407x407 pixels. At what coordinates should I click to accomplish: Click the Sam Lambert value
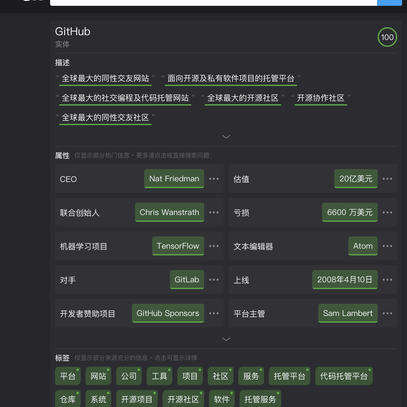[x=348, y=313]
